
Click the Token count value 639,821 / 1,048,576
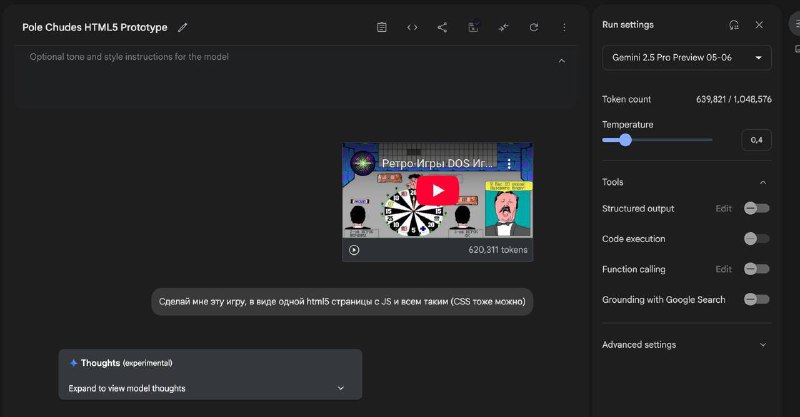pos(734,99)
